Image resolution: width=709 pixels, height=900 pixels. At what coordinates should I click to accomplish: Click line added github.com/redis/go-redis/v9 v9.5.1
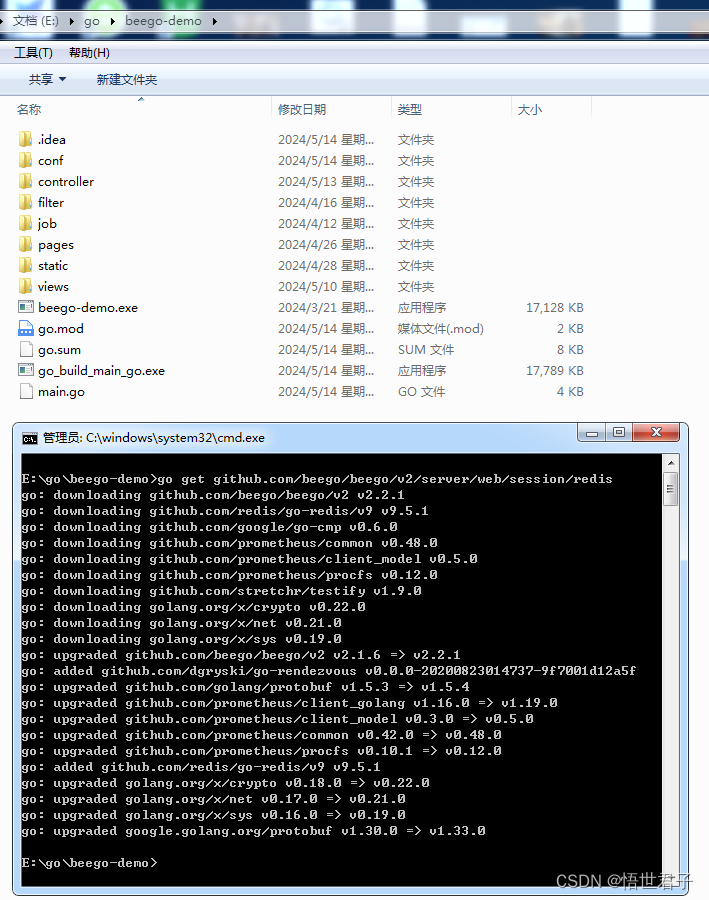pyautogui.click(x=201, y=767)
